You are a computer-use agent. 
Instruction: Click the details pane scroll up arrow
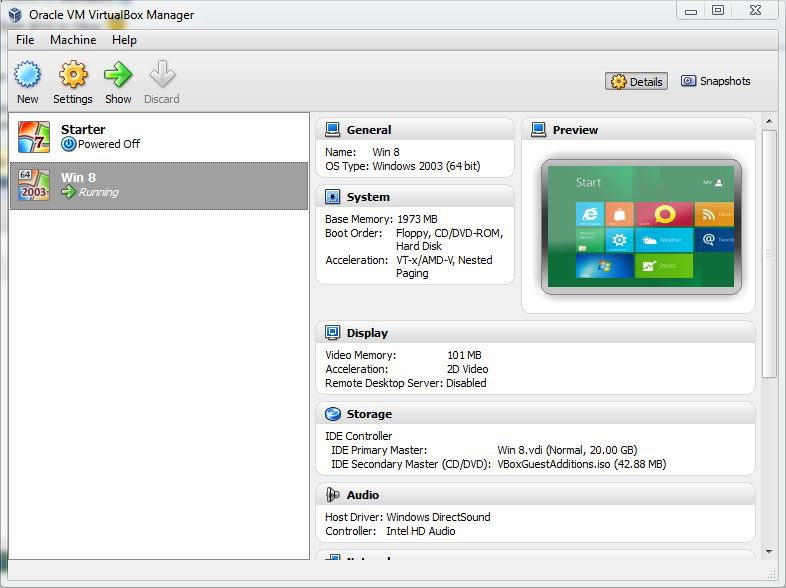pos(769,121)
